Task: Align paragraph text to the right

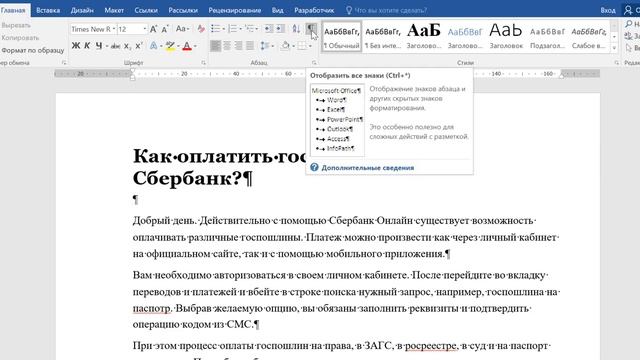Action: pyautogui.click(x=238, y=46)
